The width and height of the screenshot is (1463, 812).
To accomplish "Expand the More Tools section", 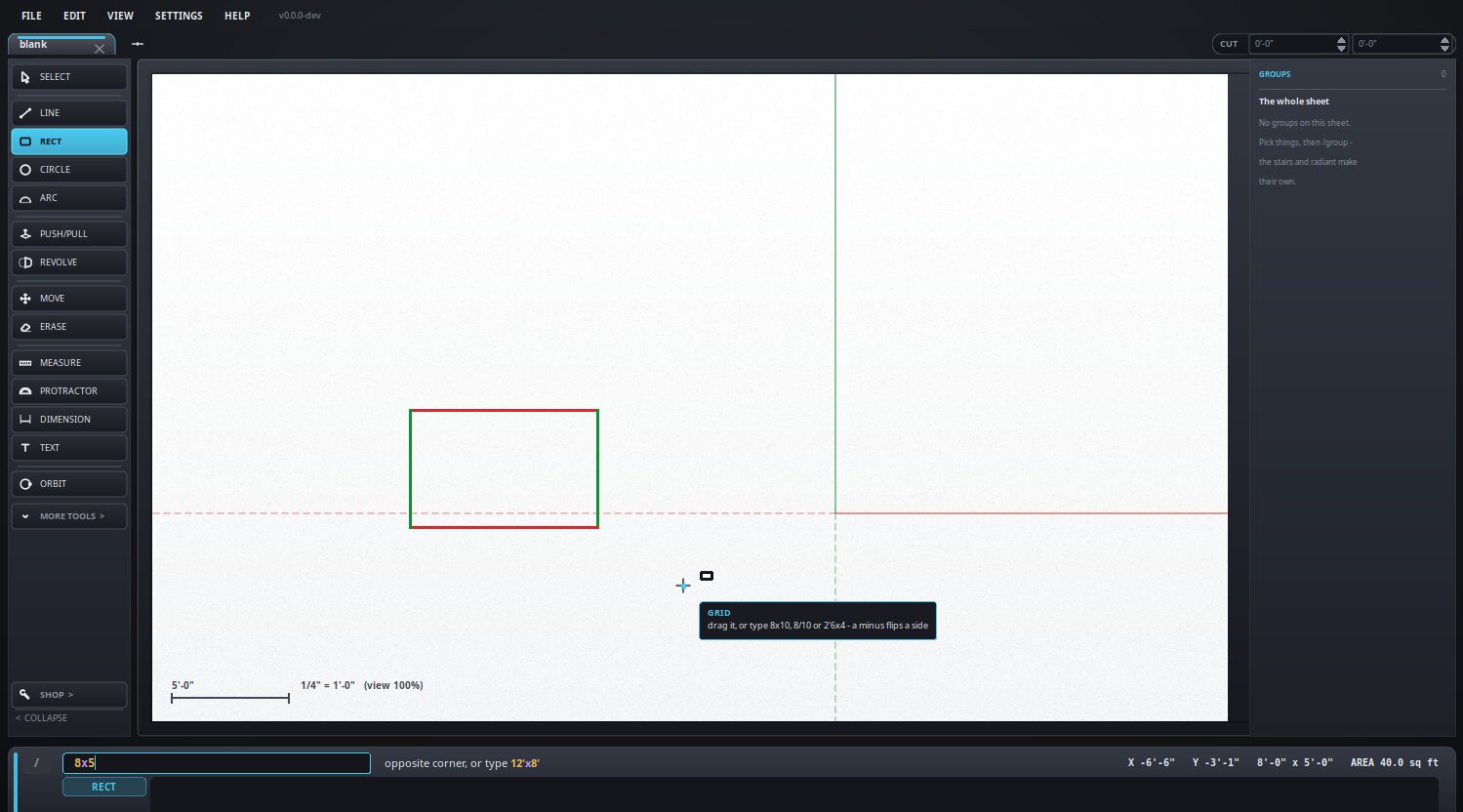I will coord(68,516).
